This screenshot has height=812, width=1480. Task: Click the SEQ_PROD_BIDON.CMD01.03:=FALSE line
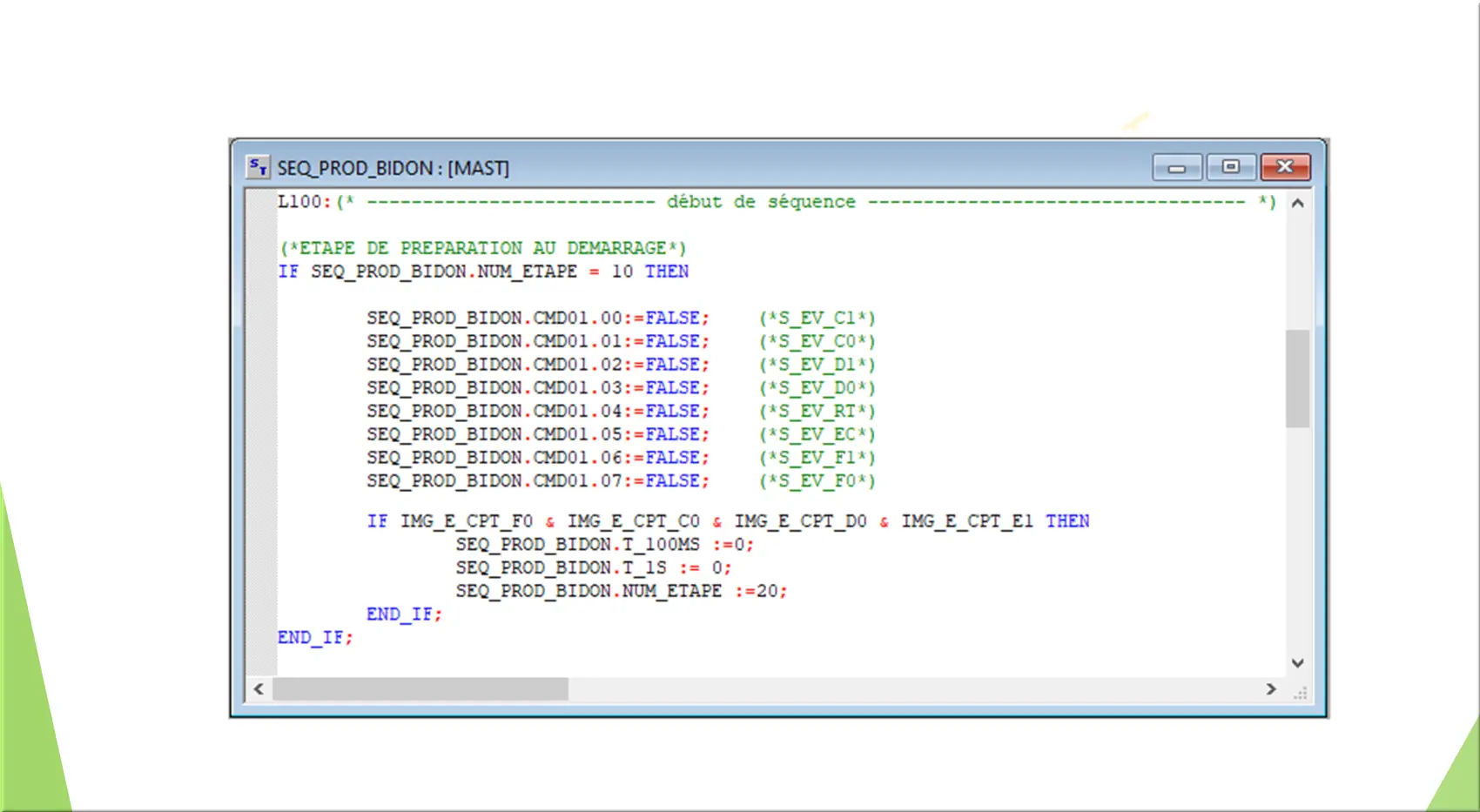tap(538, 387)
